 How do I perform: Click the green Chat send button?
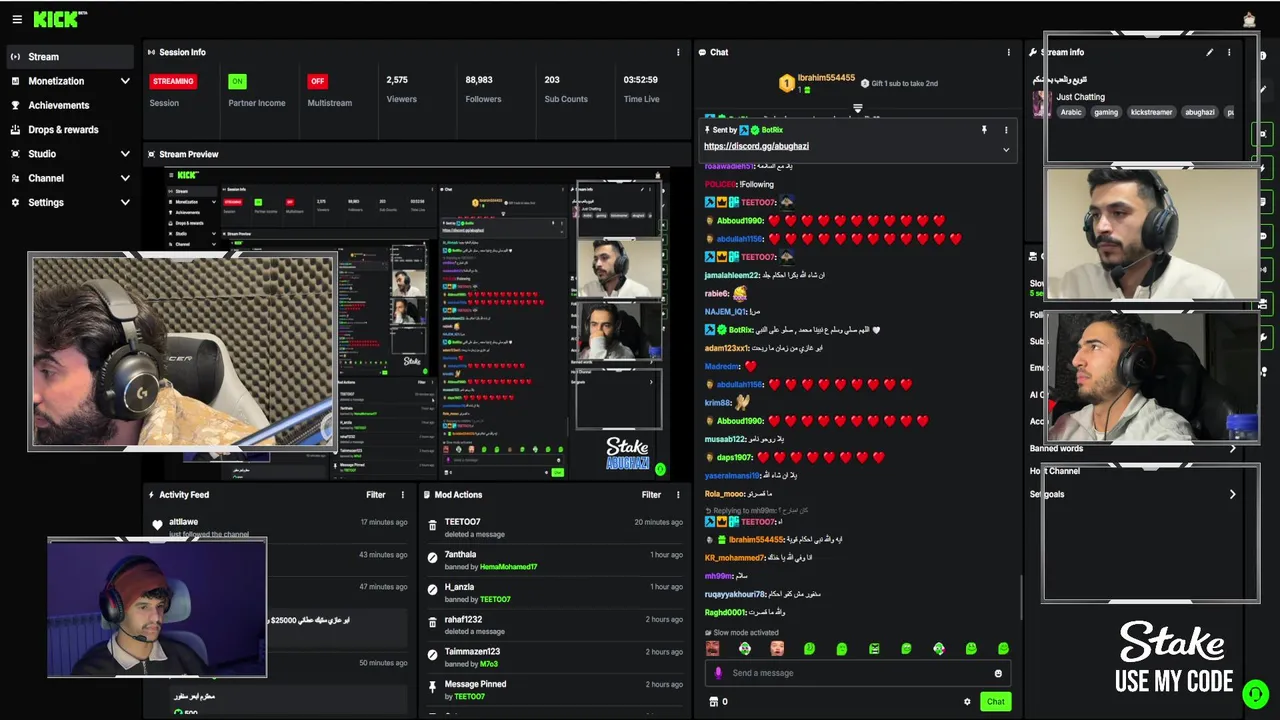(x=995, y=702)
